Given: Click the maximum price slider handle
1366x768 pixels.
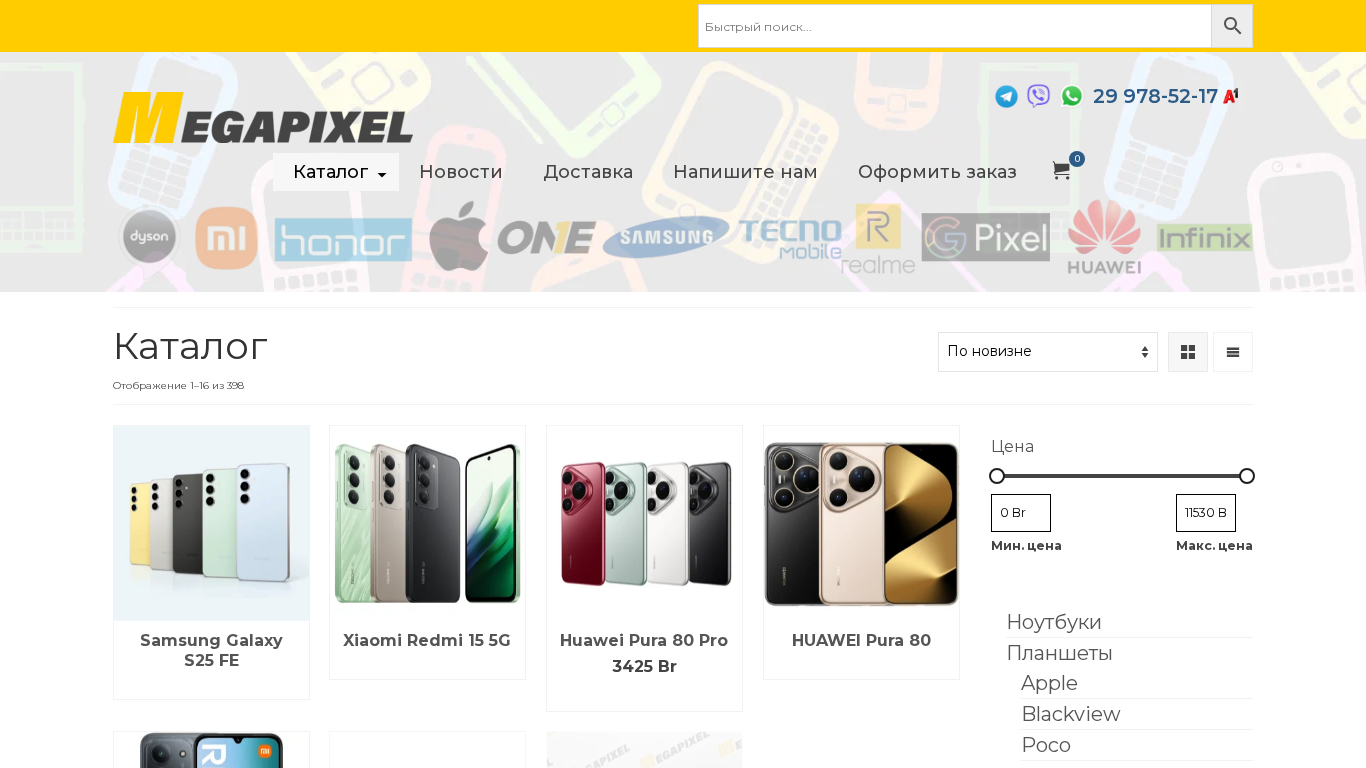Looking at the screenshot, I should coord(1246,476).
